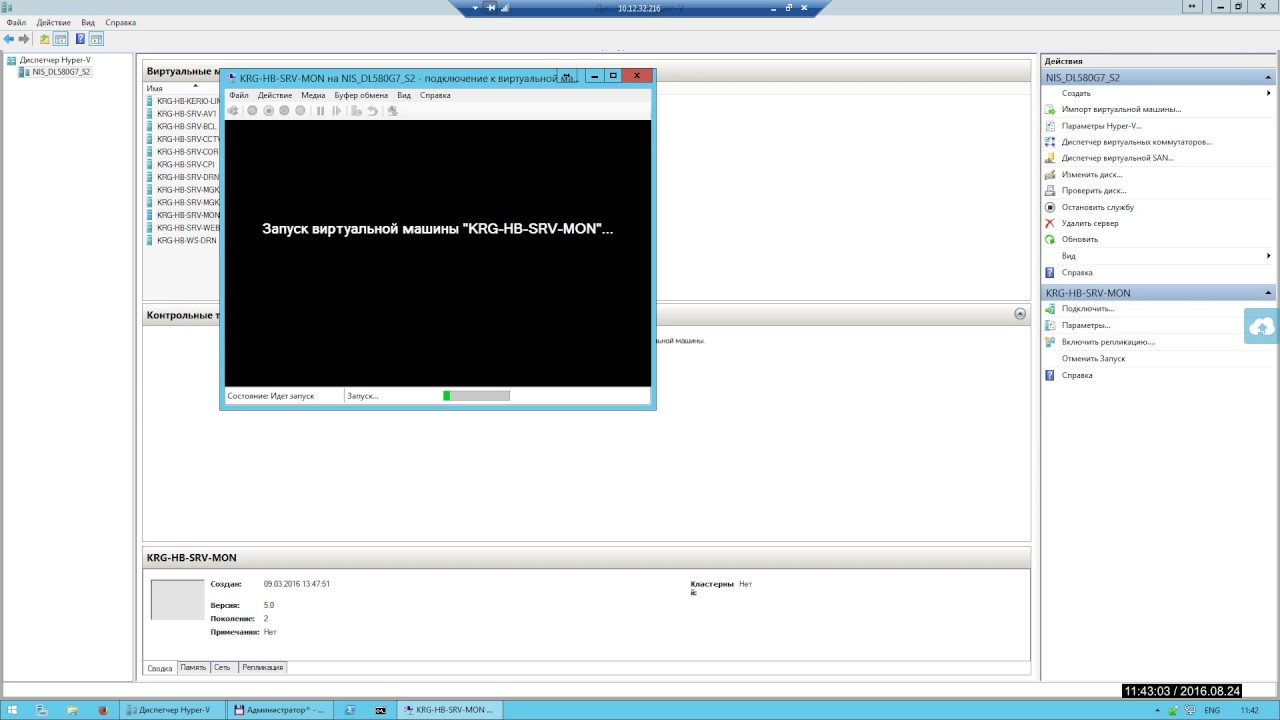Open Справка menu in VM connection window
Screen dimensions: 1280x720
click(x=435, y=95)
